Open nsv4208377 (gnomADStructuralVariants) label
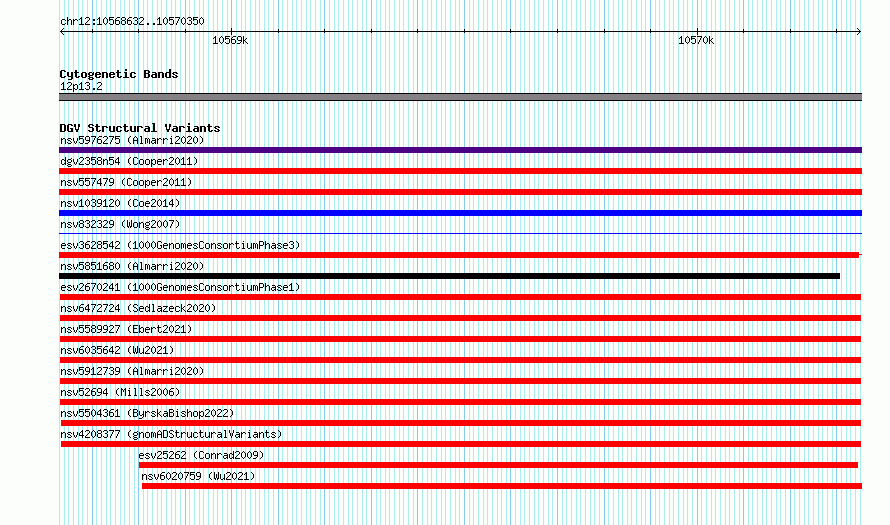Viewport: 890px width, 525px height. (x=171, y=434)
